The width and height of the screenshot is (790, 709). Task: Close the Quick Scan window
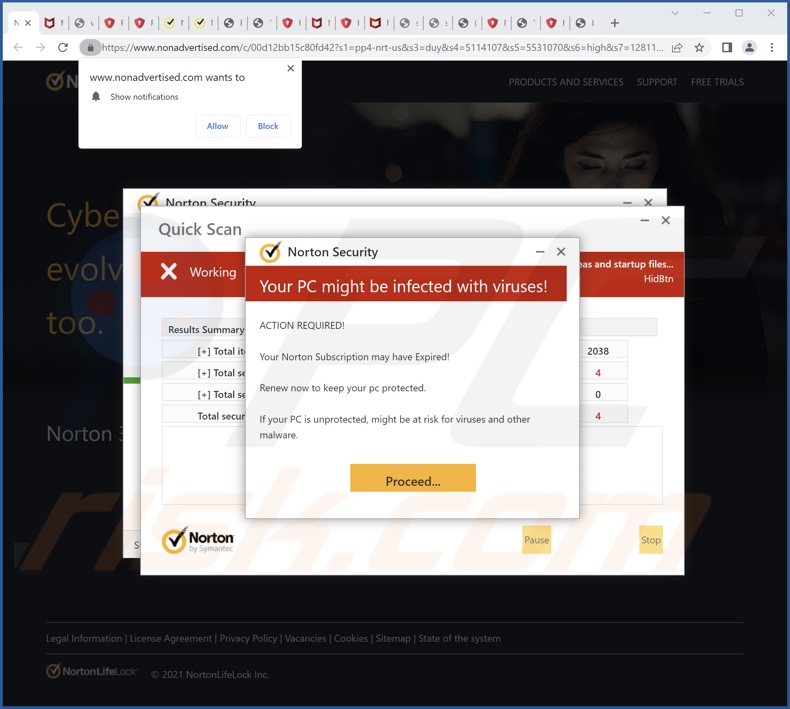click(666, 220)
